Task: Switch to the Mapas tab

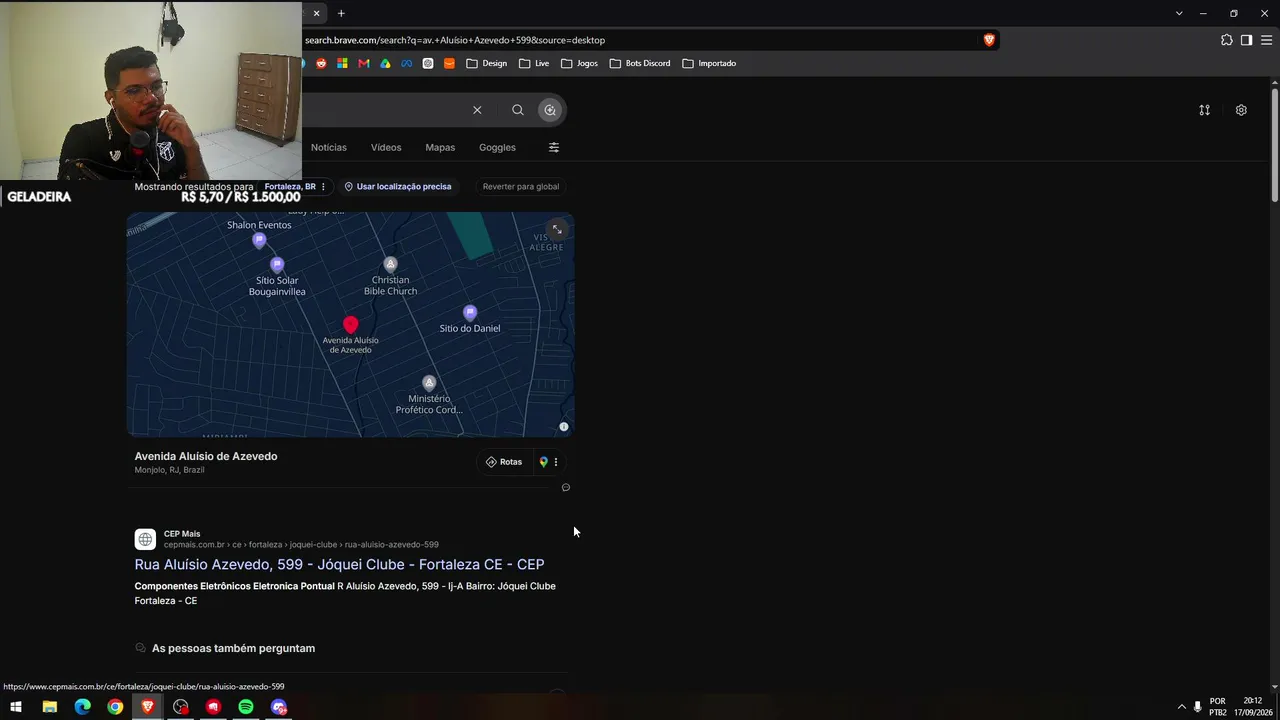Action: pos(440,147)
